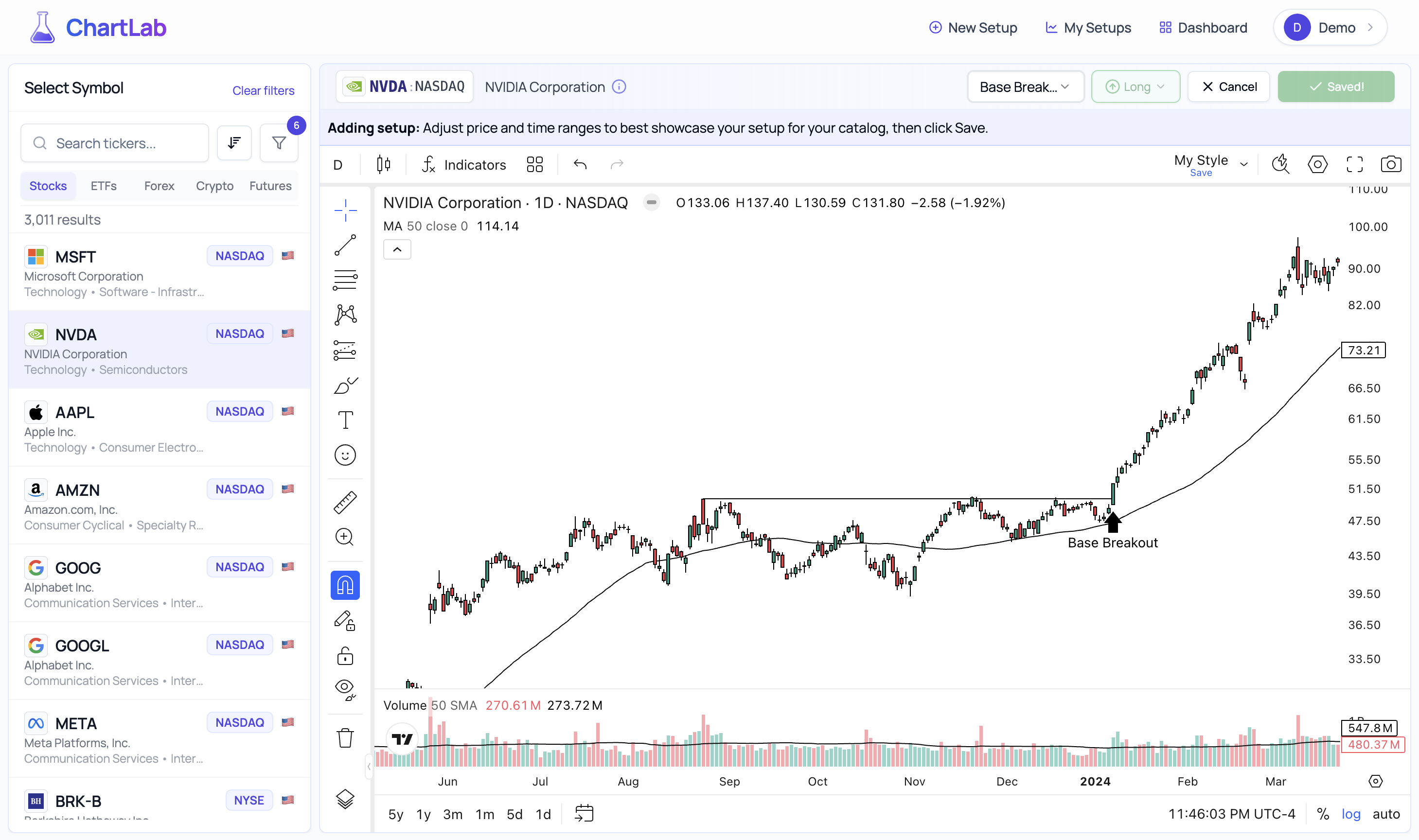The width and height of the screenshot is (1419, 840).
Task: Select the trend line drawing tool
Action: point(345,245)
